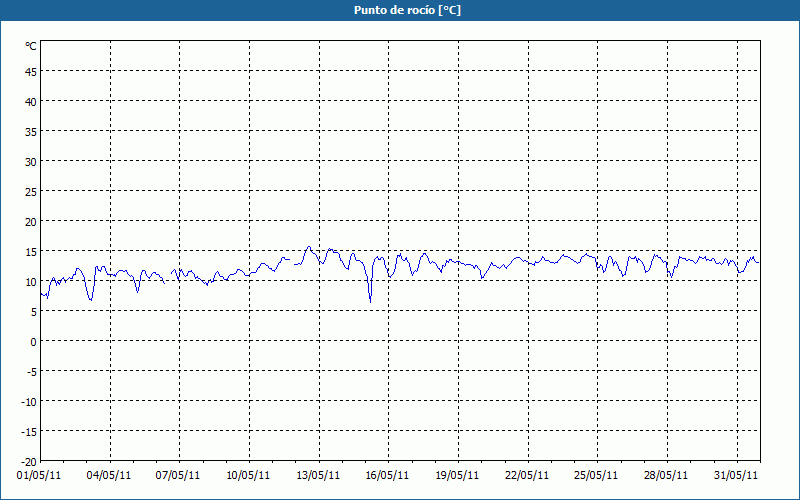Click the 25/05/11 date label
Image resolution: width=800 pixels, height=500 pixels.
(596, 476)
